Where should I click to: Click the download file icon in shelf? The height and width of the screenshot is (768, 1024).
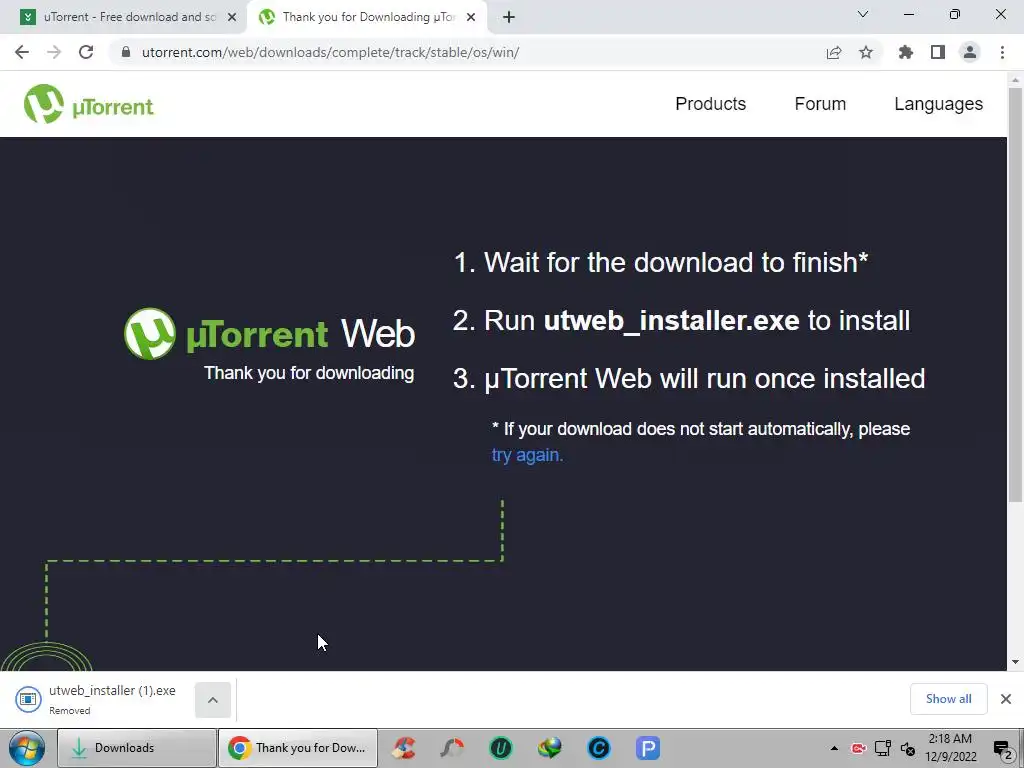[x=28, y=699]
